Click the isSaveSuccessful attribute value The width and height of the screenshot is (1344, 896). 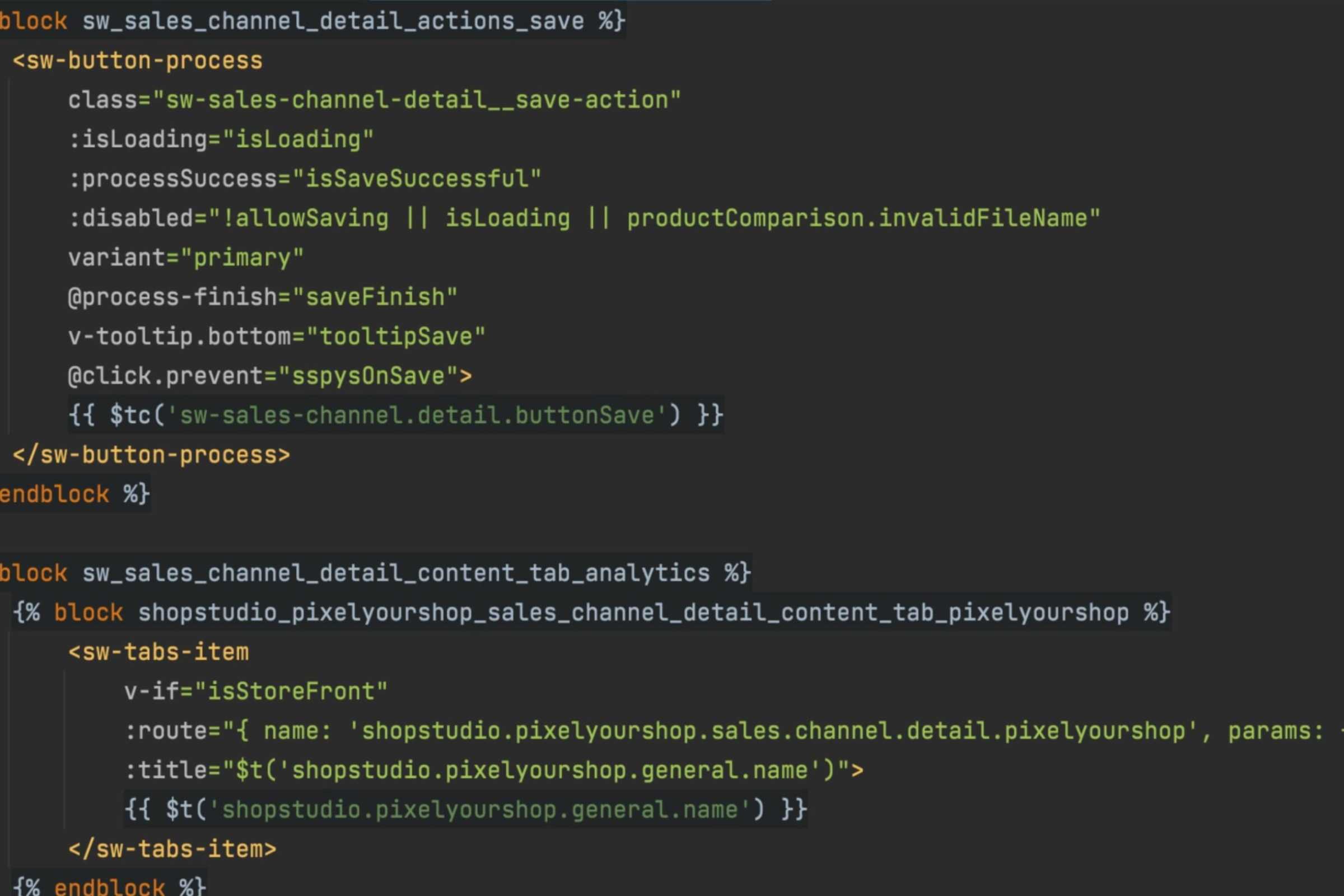416,179
